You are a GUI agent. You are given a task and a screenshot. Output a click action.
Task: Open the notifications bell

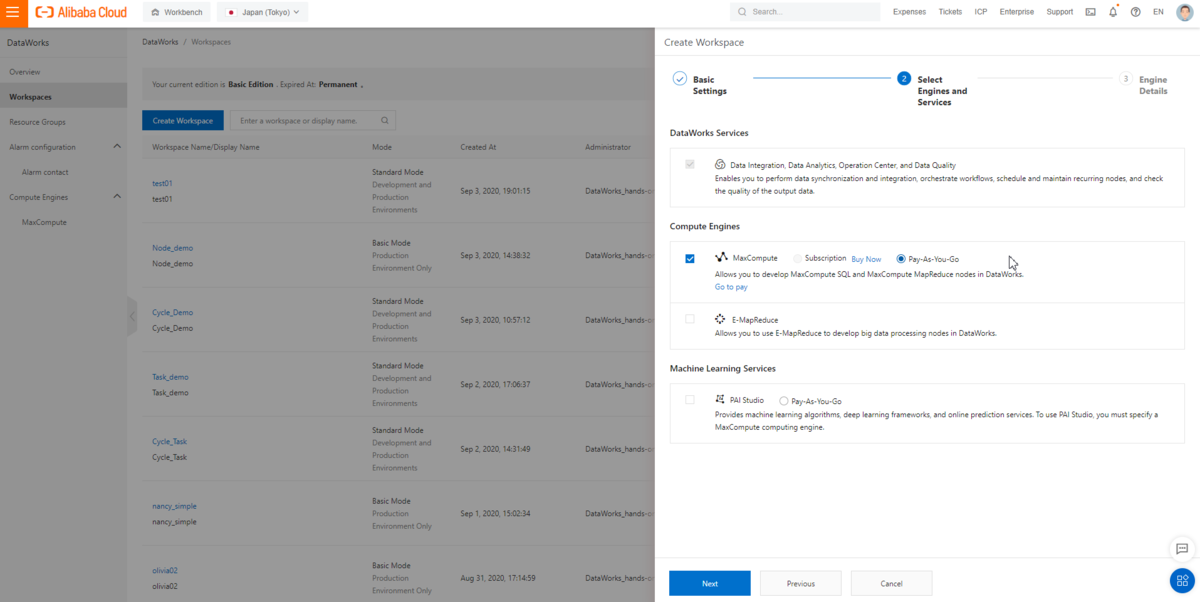click(x=1113, y=12)
